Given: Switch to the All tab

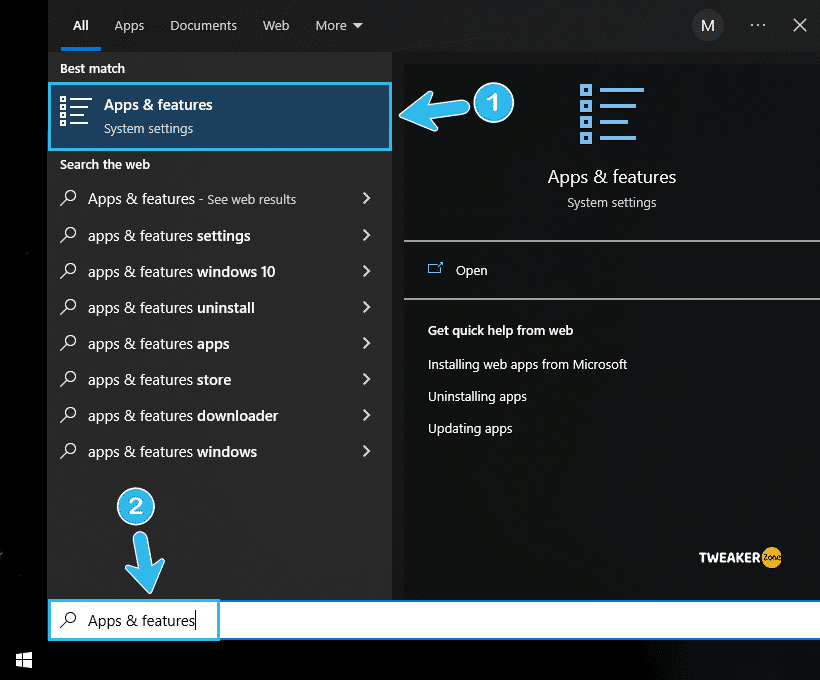Looking at the screenshot, I should [x=81, y=26].
